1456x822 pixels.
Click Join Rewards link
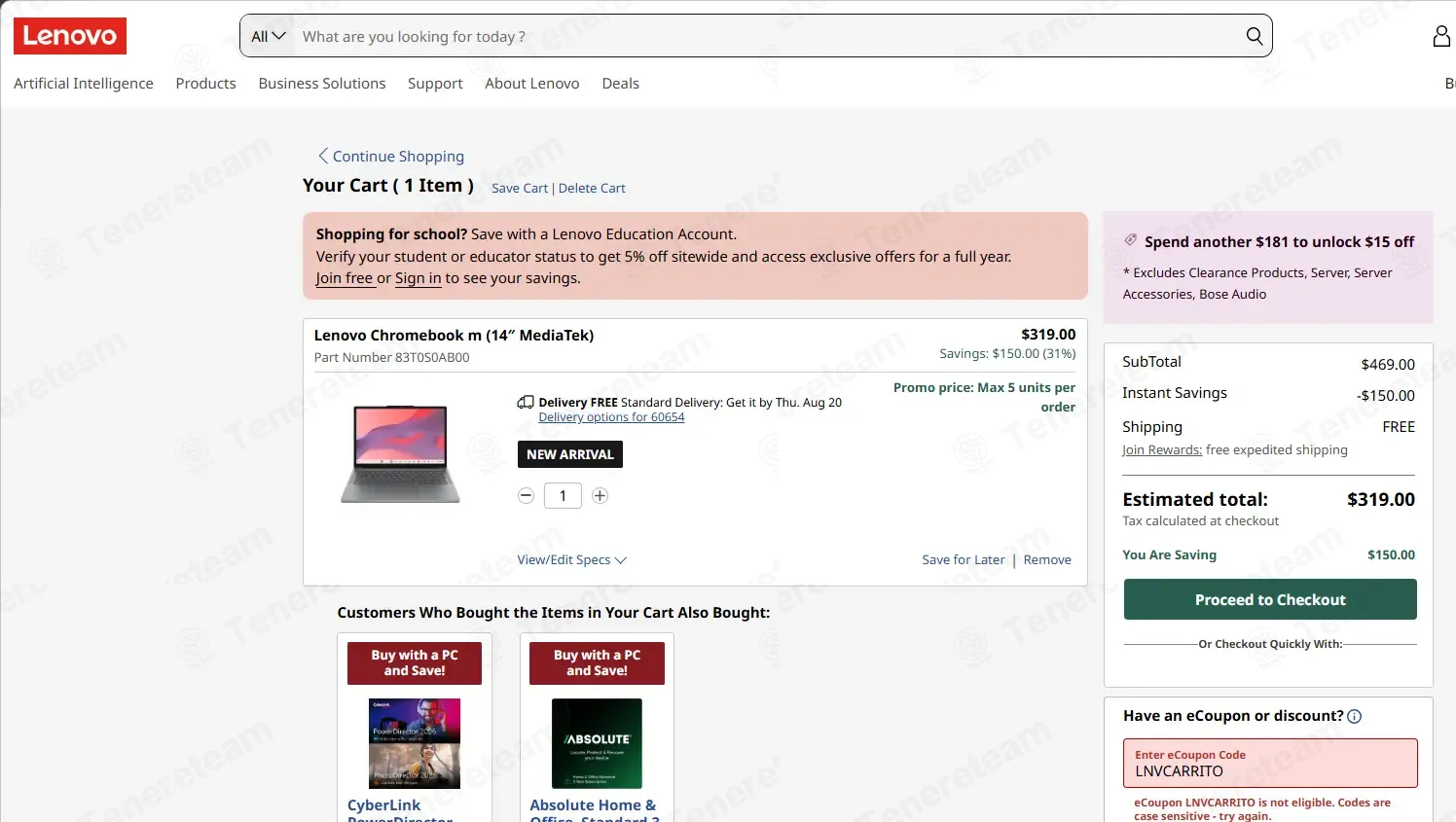[1162, 449]
